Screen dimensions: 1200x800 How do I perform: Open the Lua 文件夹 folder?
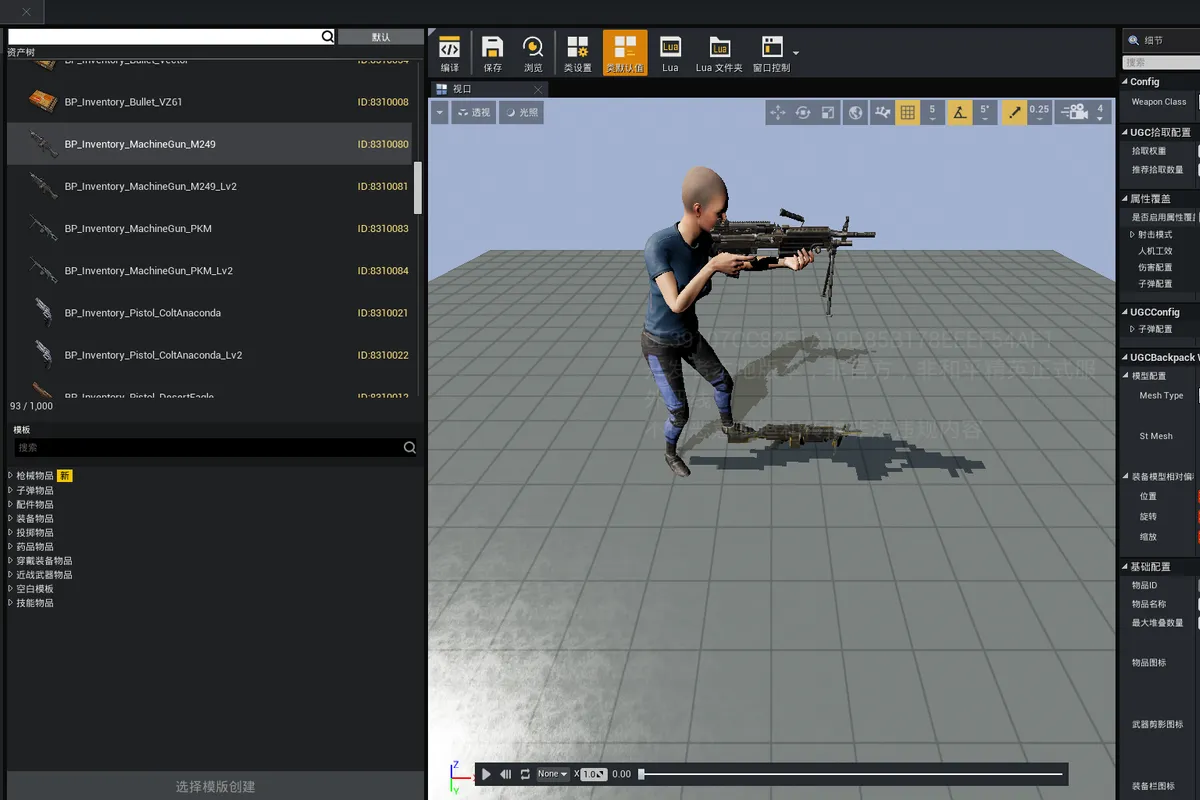tap(719, 53)
